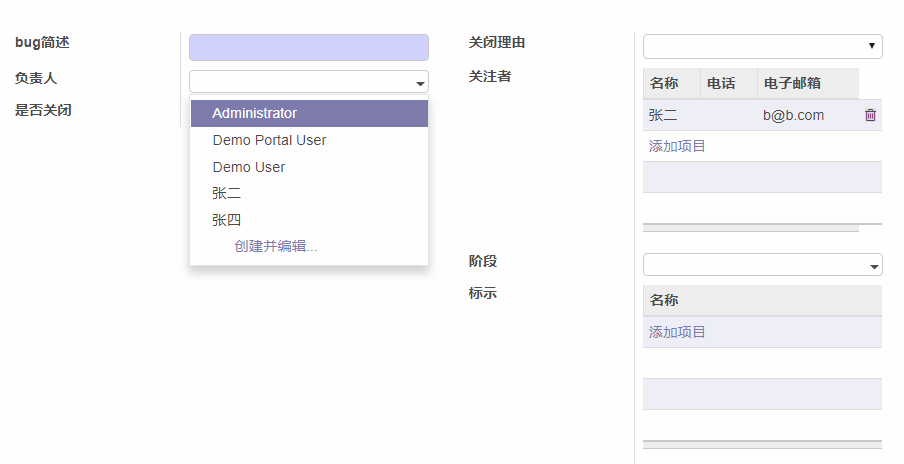904x464 pixels.
Task: Click the bug简述 input field
Action: point(308,47)
